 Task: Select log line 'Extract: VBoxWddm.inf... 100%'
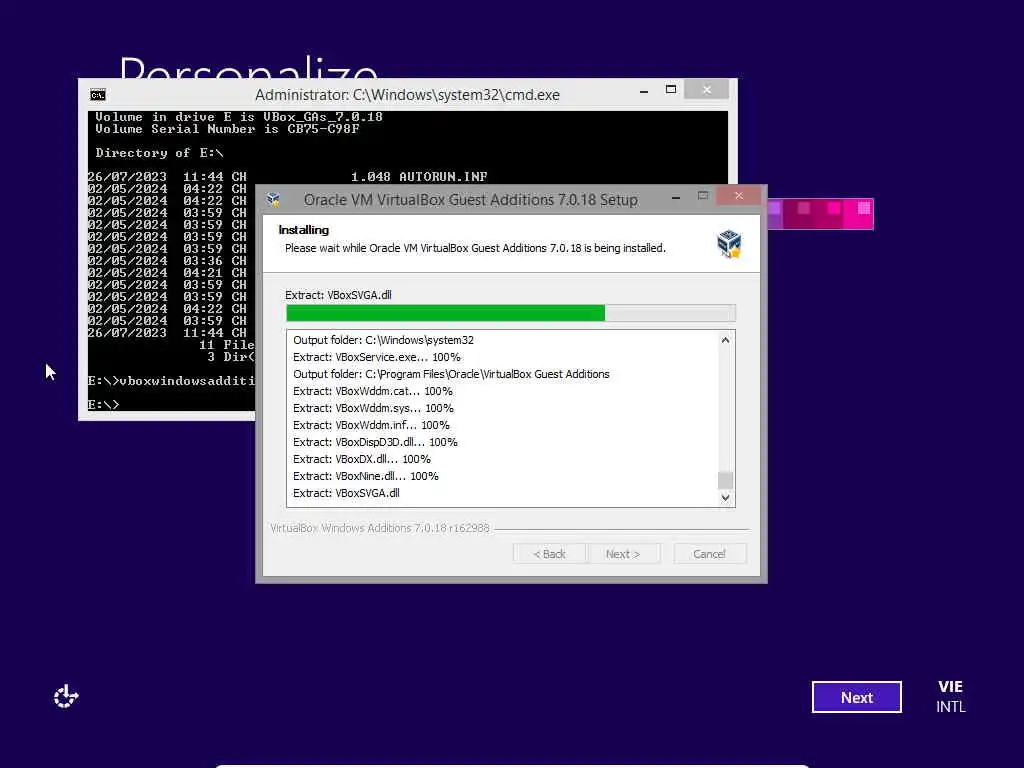coord(372,425)
